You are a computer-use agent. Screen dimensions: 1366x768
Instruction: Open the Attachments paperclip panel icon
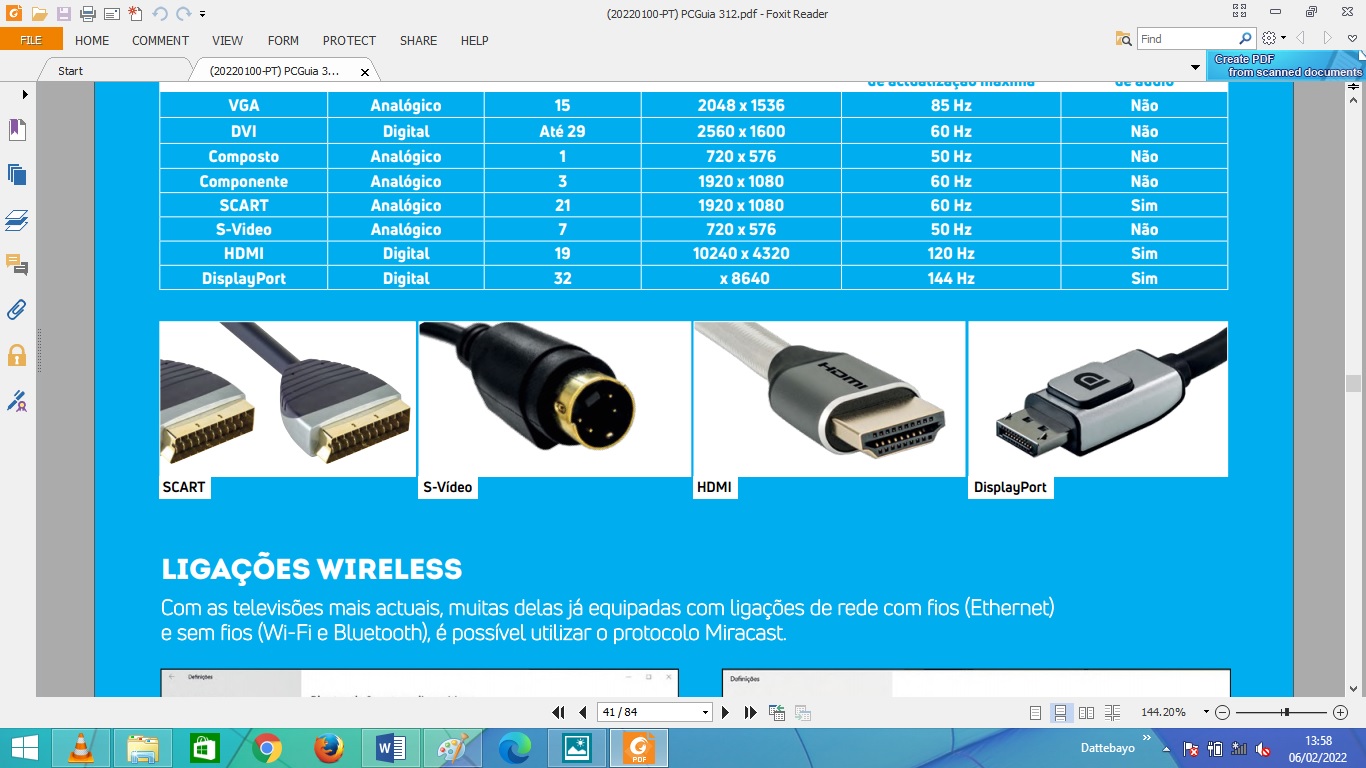[17, 309]
